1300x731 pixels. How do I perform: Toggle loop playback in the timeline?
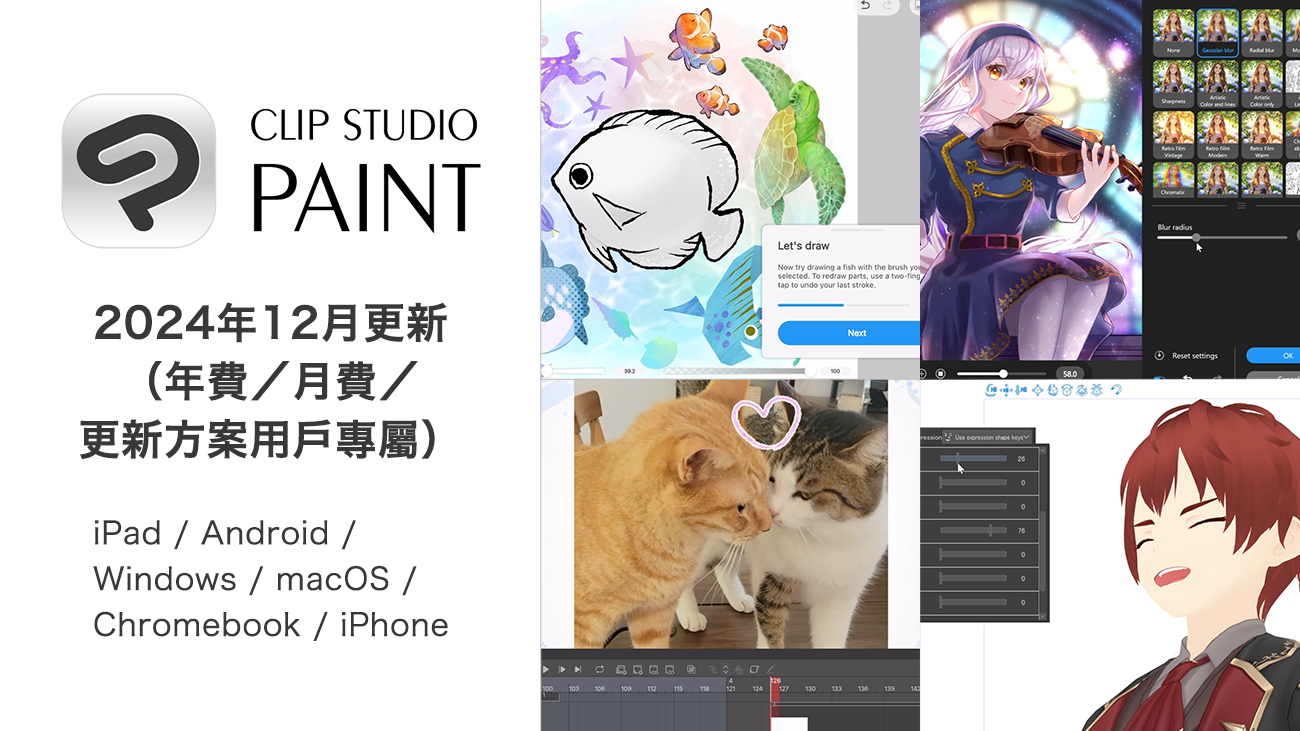[600, 669]
